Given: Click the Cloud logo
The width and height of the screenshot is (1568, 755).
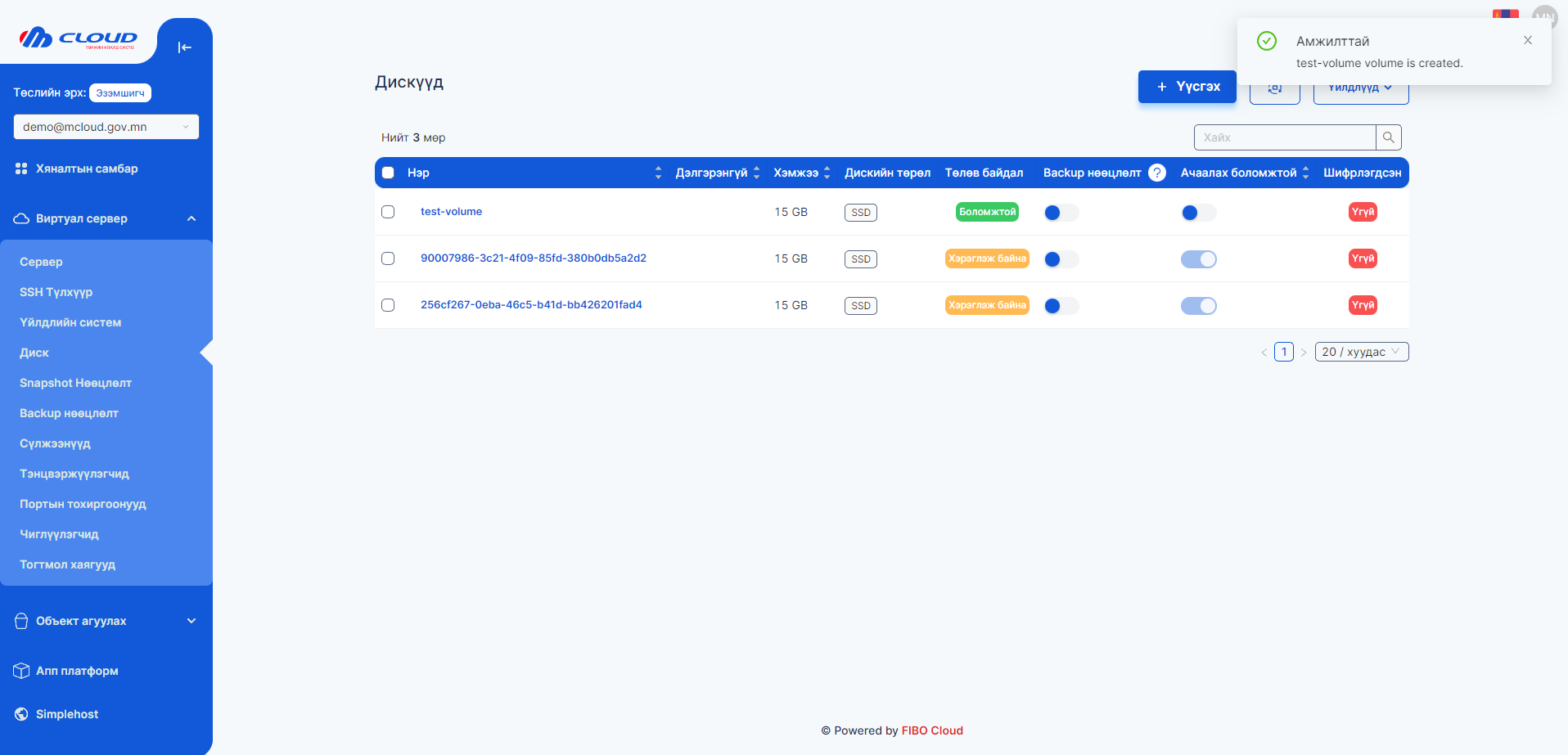Looking at the screenshot, I should [x=79, y=38].
